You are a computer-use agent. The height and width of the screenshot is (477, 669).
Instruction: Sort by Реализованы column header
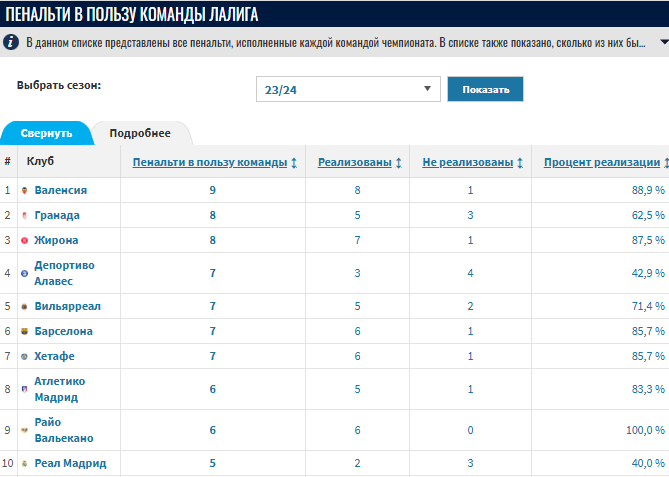[355, 162]
